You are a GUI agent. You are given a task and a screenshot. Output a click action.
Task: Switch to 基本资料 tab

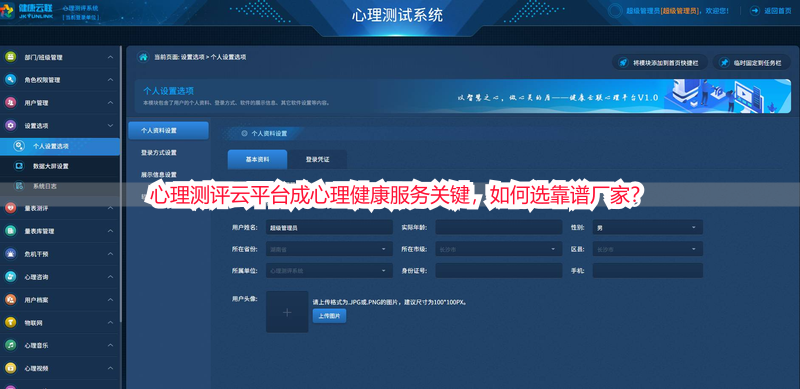coord(257,159)
